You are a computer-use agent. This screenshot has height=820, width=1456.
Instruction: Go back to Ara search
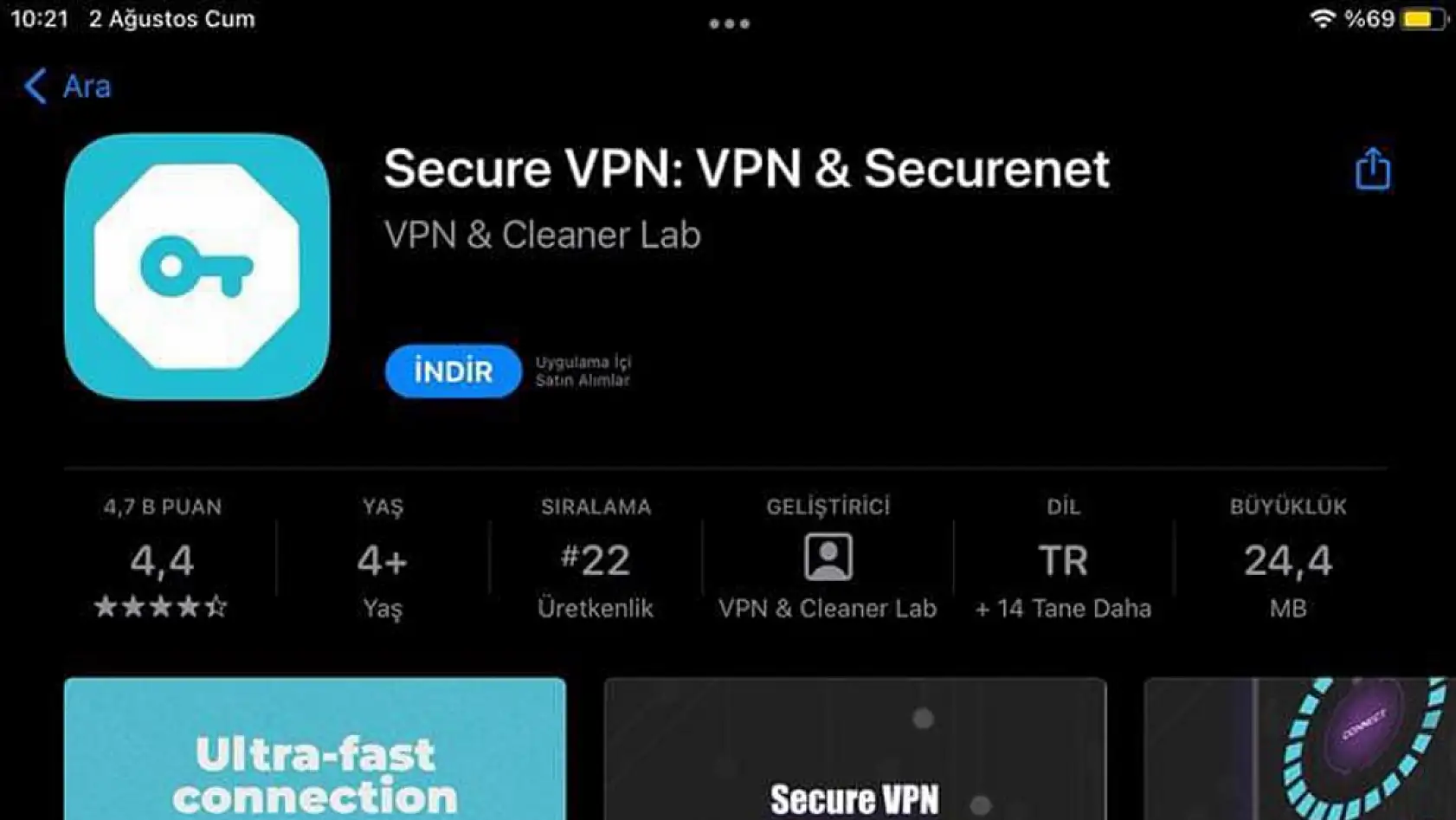(x=68, y=87)
